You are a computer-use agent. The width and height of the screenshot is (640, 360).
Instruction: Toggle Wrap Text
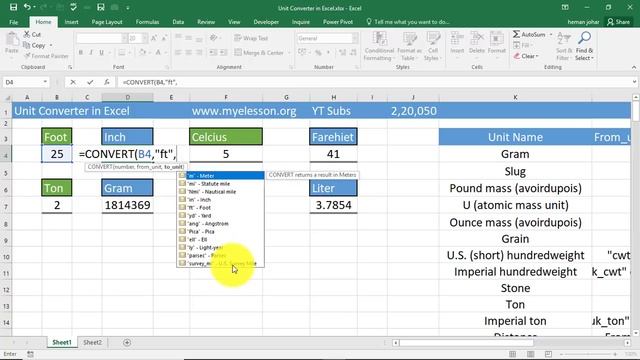tap(251, 38)
